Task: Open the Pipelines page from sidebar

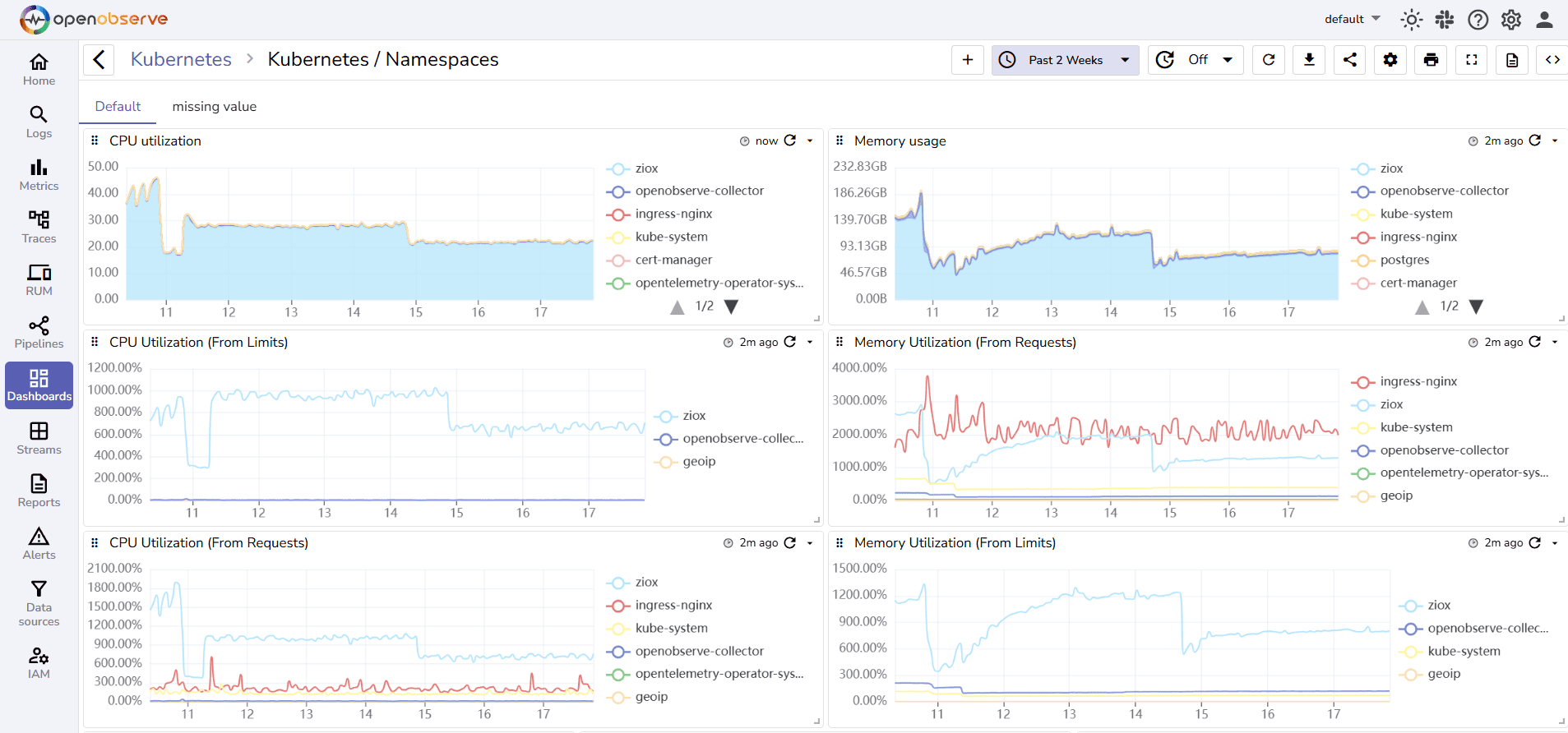Action: 39,332
